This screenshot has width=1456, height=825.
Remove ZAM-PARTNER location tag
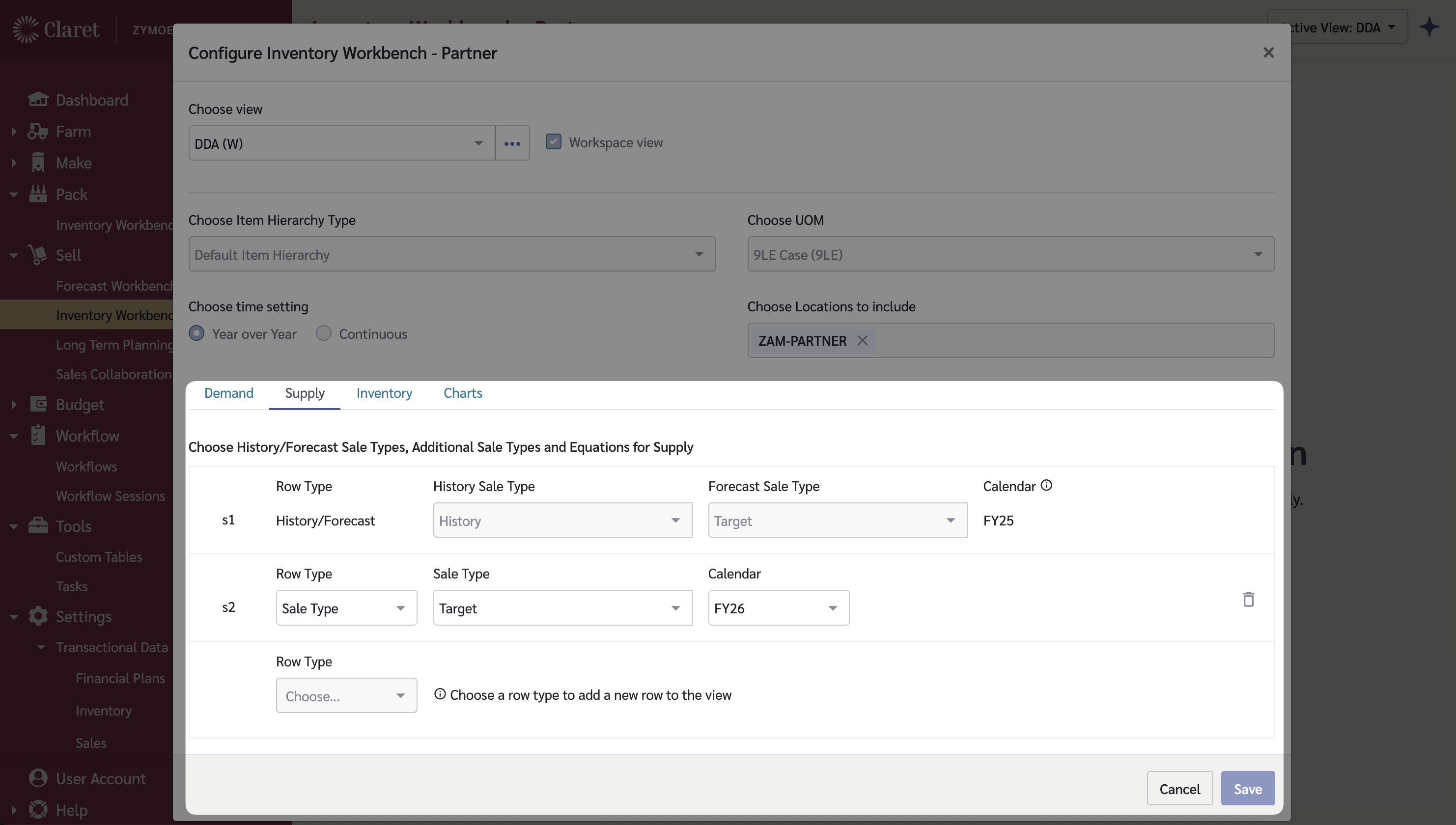[863, 340]
